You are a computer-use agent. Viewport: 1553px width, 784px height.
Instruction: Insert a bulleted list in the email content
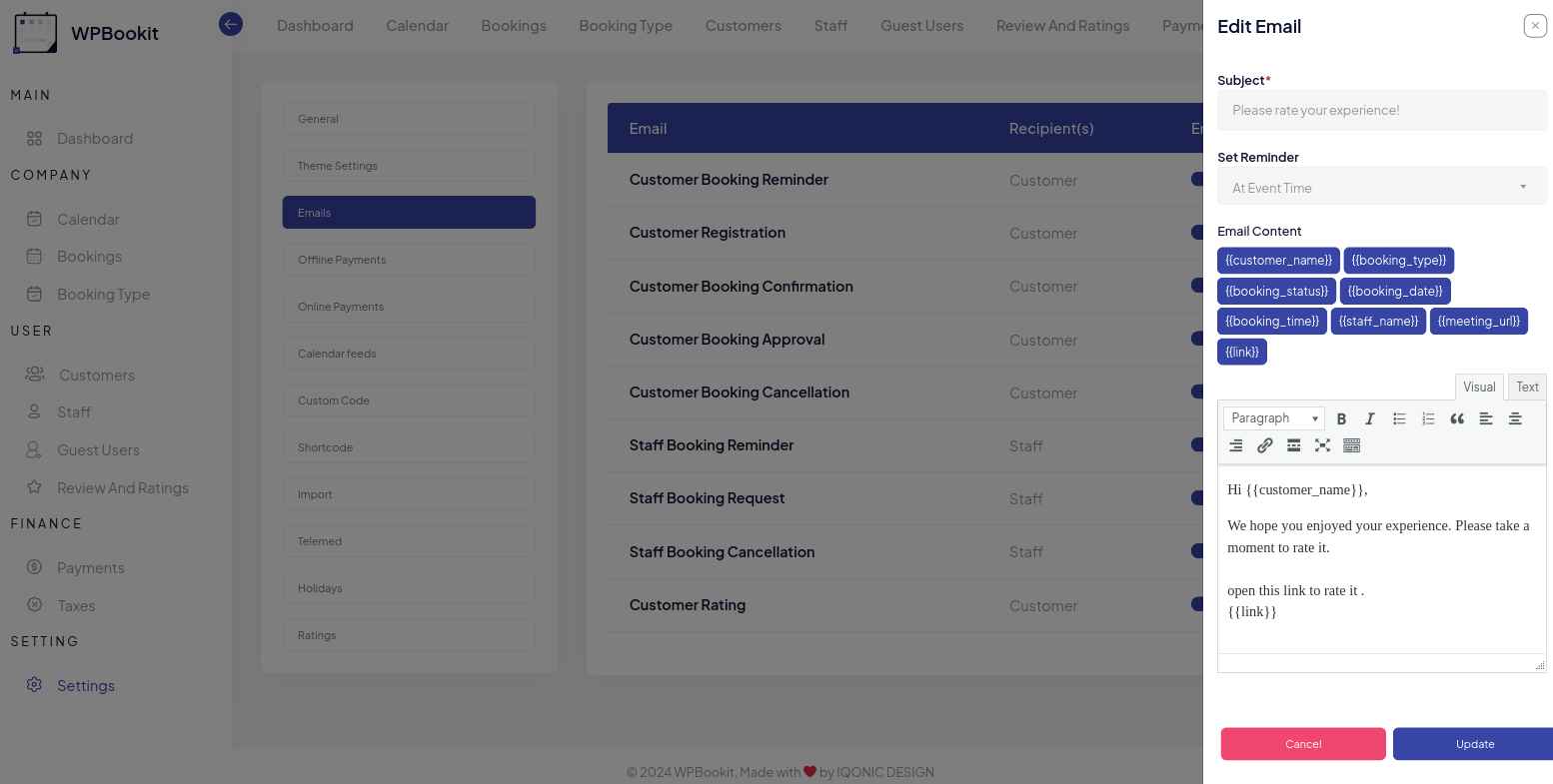coord(1399,419)
